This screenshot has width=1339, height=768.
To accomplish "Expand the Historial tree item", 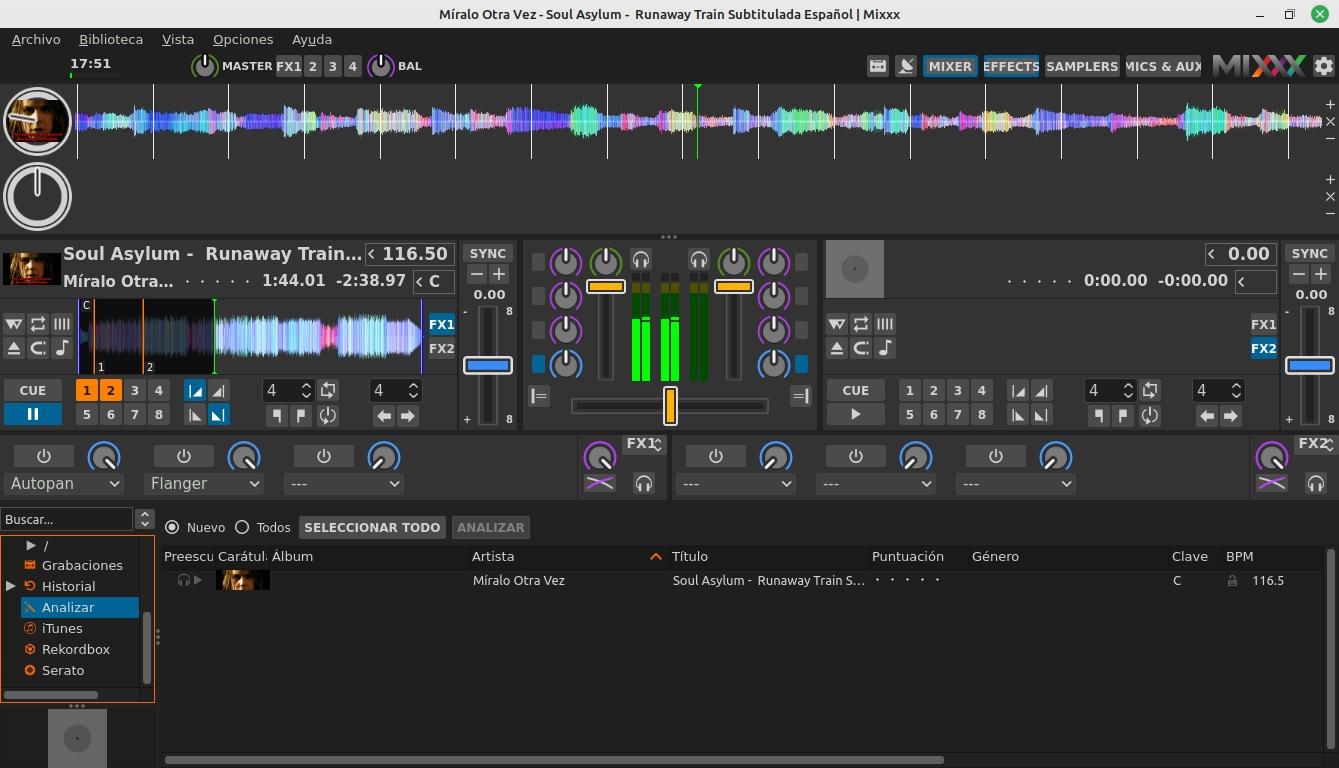I will point(11,586).
